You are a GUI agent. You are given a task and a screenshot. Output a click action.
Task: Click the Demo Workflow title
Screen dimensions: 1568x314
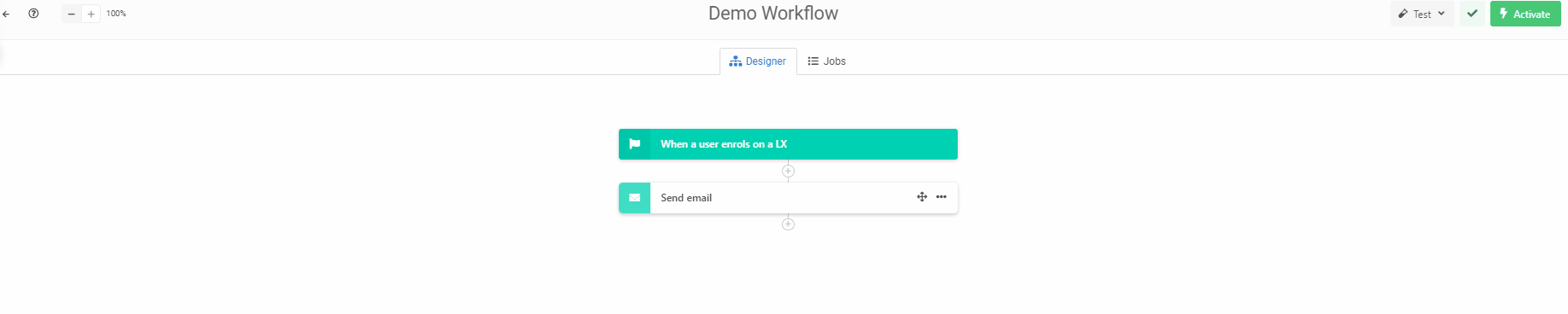click(x=773, y=14)
